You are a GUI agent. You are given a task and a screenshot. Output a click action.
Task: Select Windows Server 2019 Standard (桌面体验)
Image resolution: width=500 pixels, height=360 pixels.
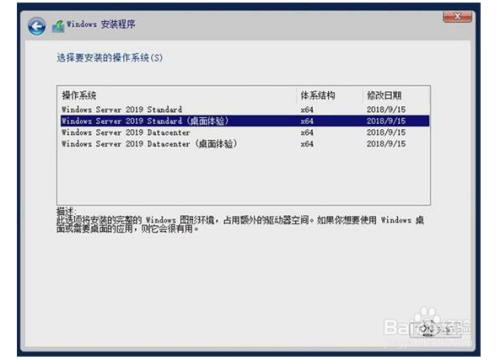tap(245, 121)
